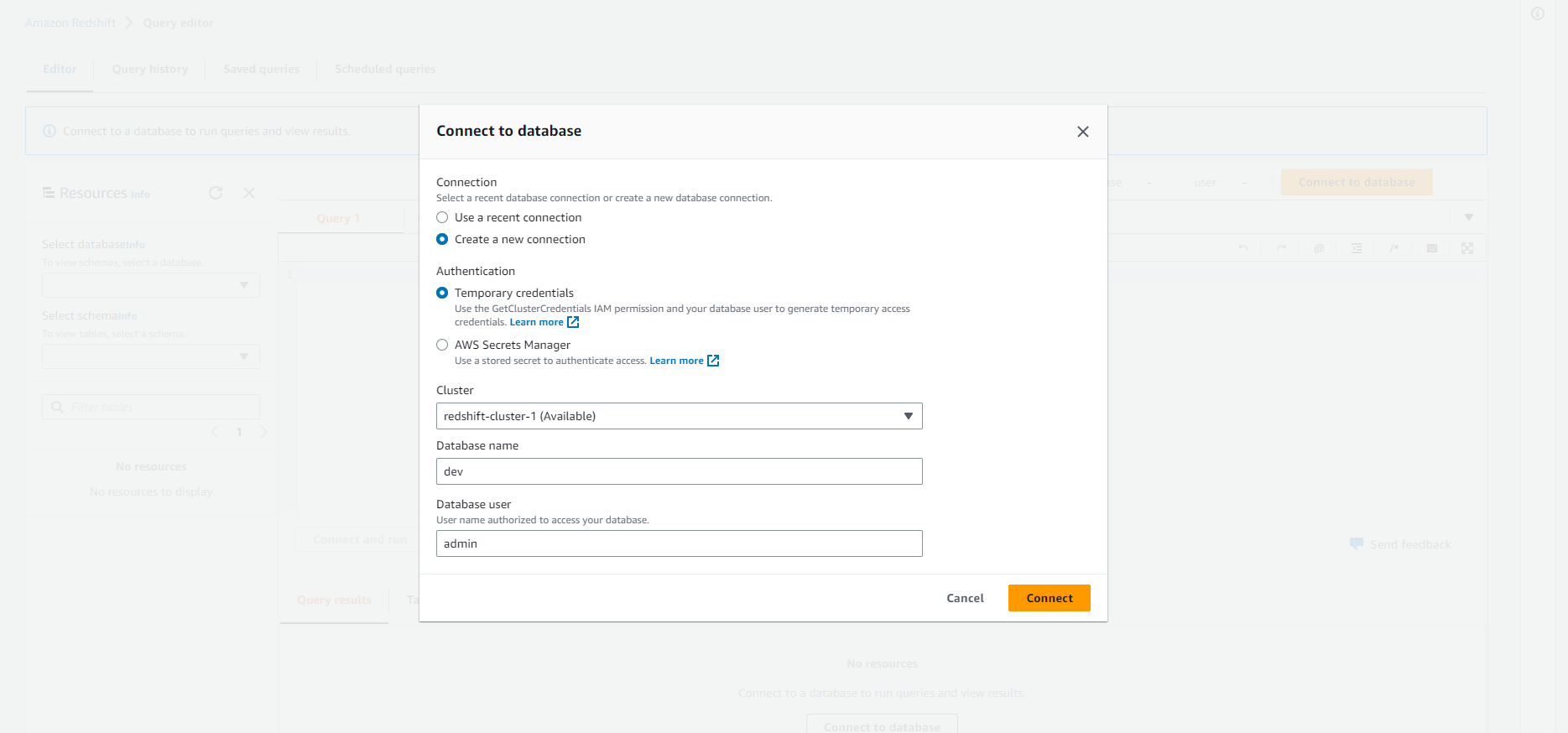Expand the query tabs dropdown arrow
Image resolution: width=1568 pixels, height=733 pixels.
point(1469,217)
